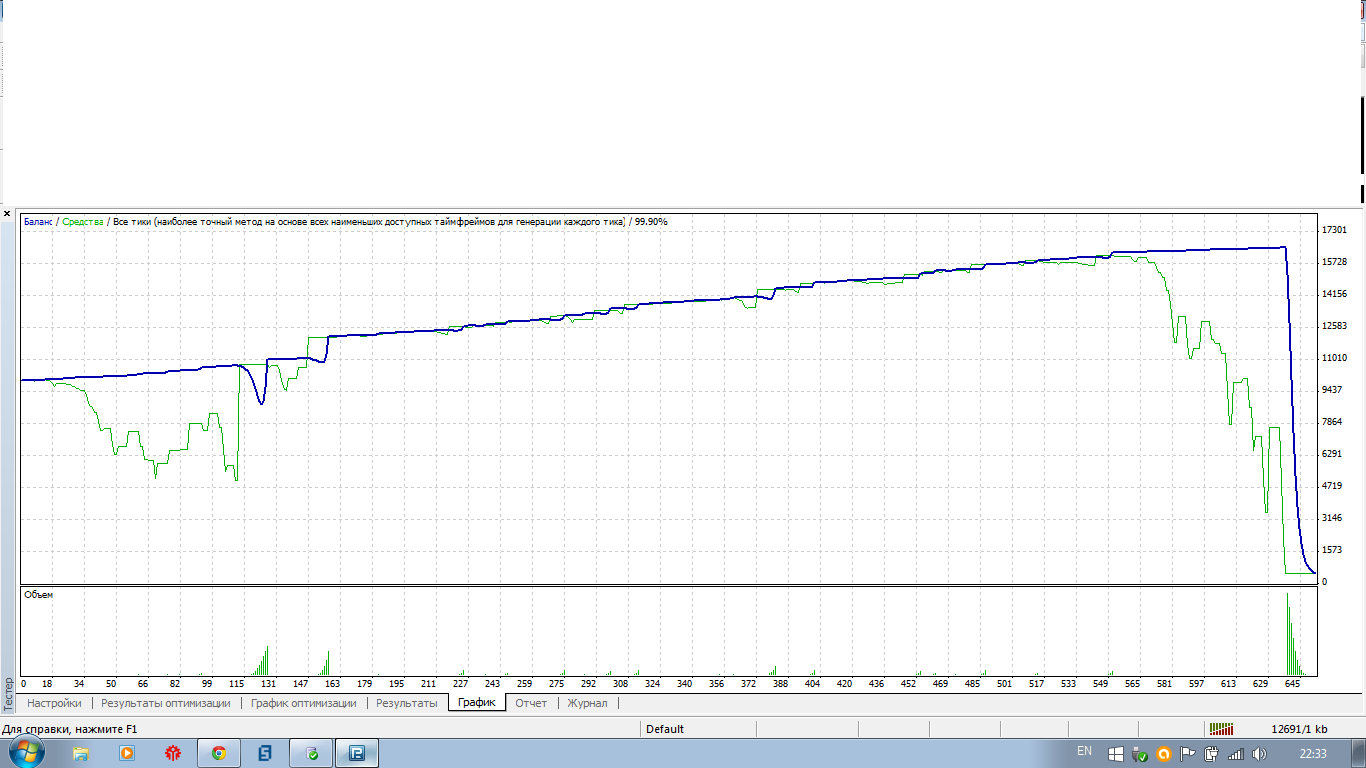Click the 17301 value on chart scale
This screenshot has width=1366, height=768.
[1335, 230]
